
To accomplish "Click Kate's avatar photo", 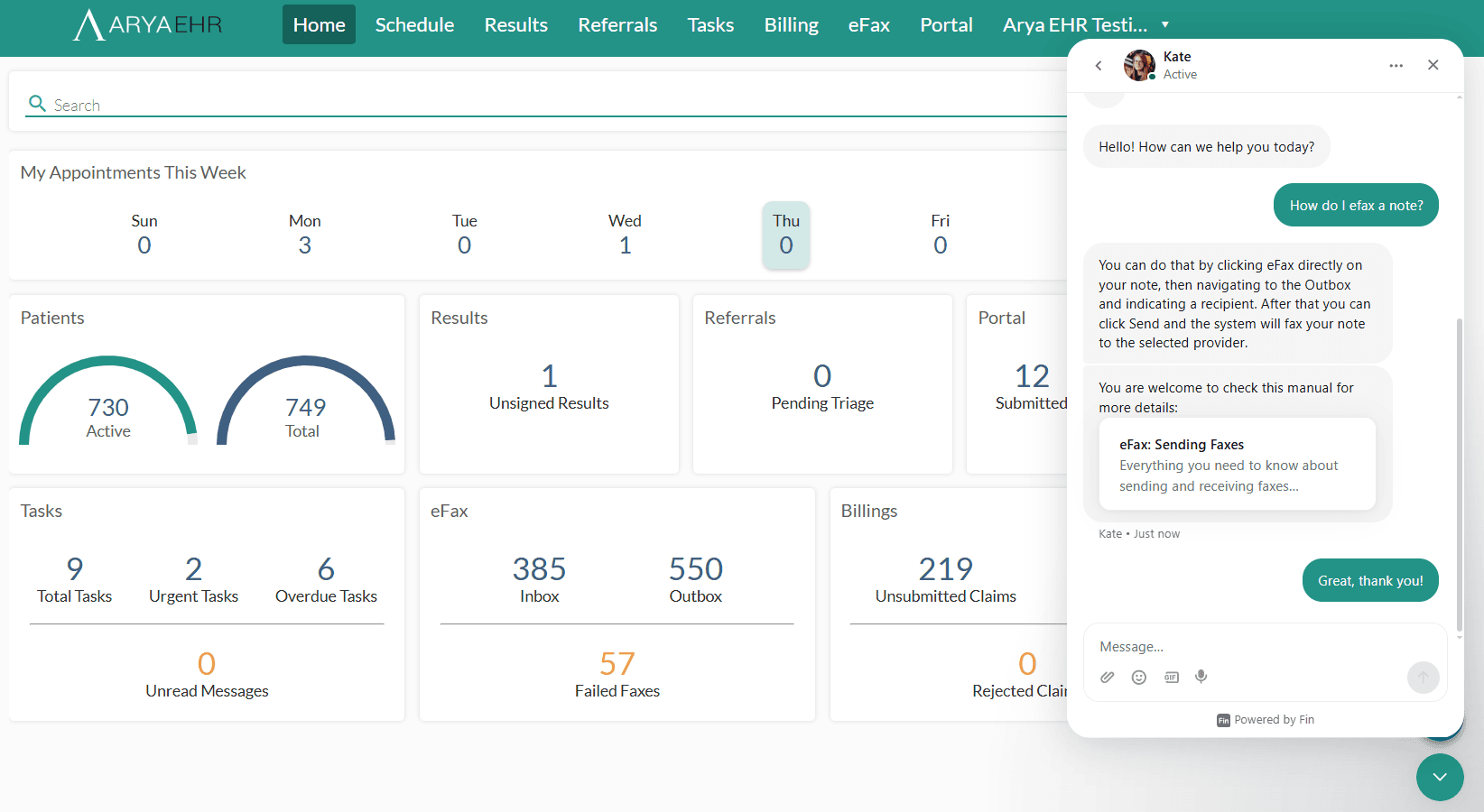I will (x=1139, y=65).
